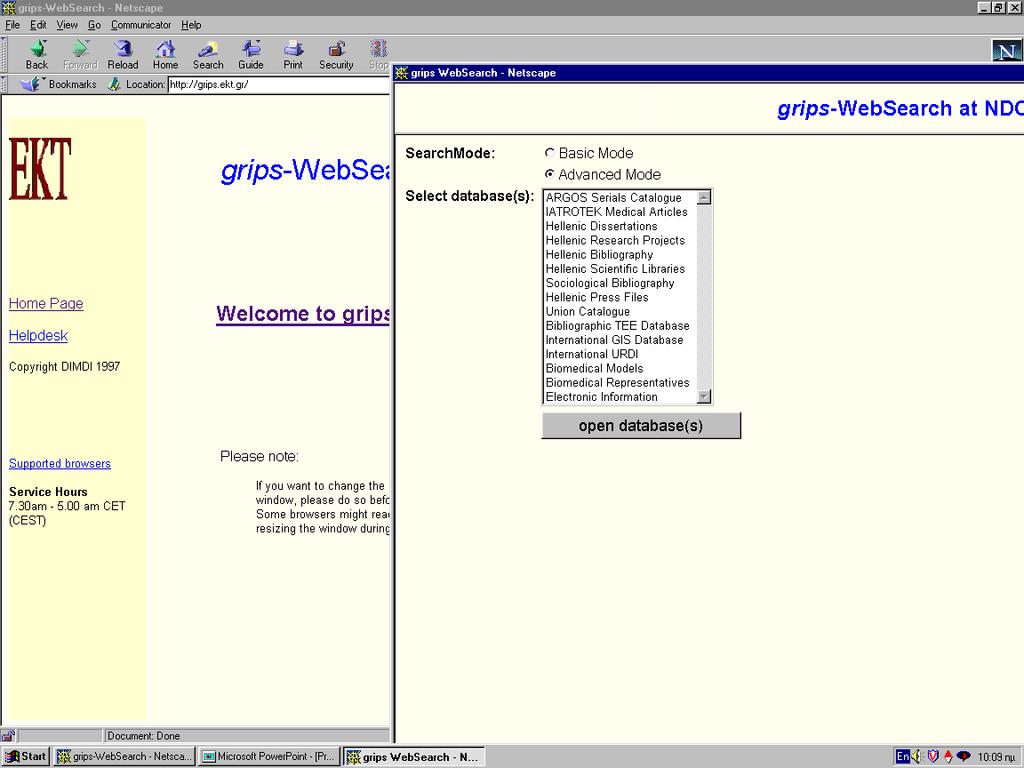1024x768 pixels.
Task: Select International GIS Database in the list
Action: tap(615, 340)
